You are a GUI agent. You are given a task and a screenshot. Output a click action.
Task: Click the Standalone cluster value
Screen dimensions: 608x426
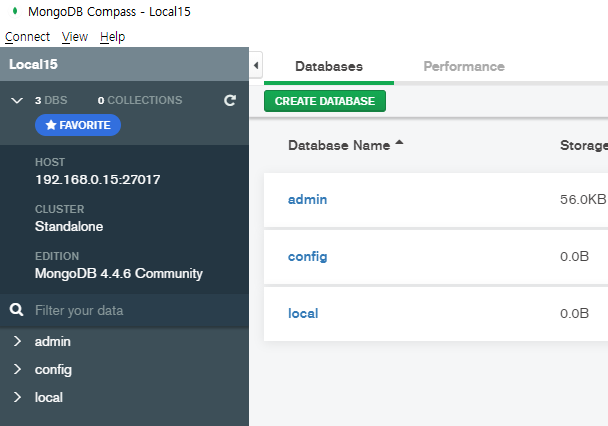[69, 226]
